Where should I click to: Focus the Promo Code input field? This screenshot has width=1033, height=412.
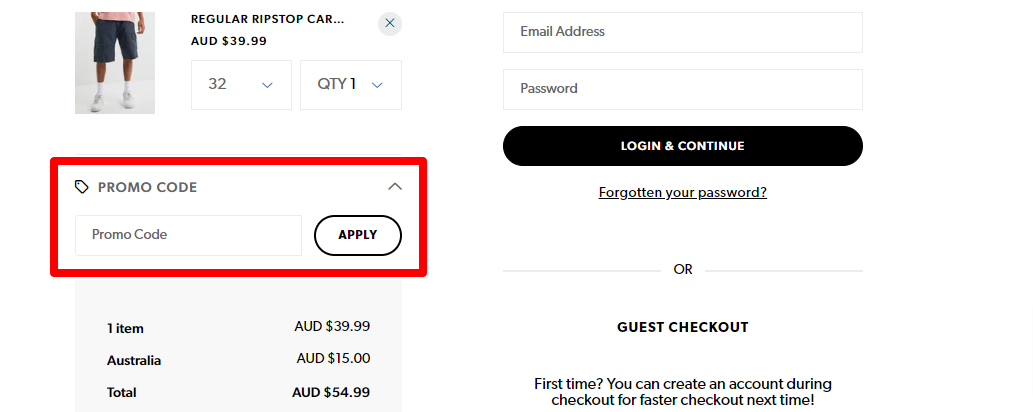(188, 235)
